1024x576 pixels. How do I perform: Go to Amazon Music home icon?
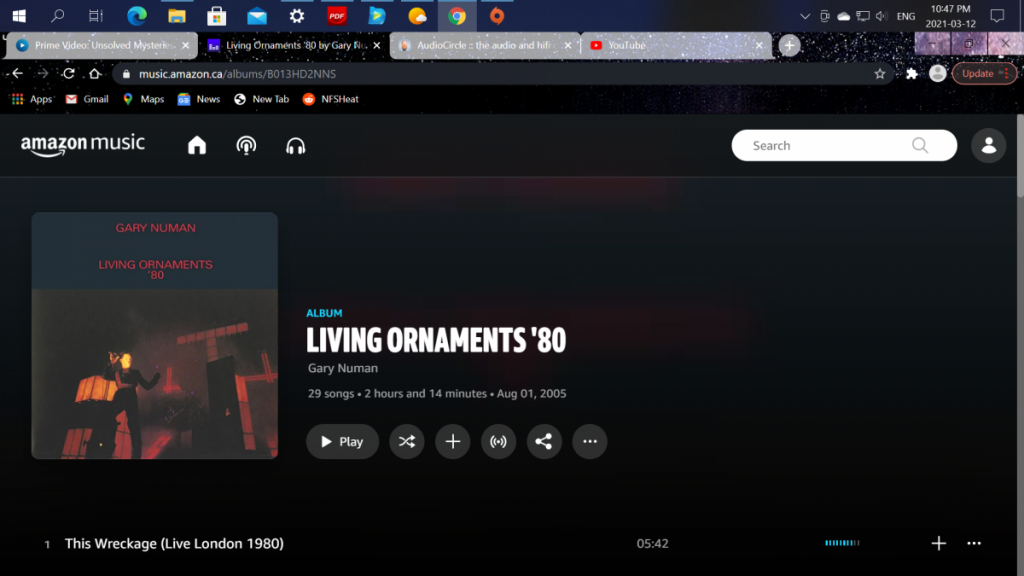click(x=197, y=145)
